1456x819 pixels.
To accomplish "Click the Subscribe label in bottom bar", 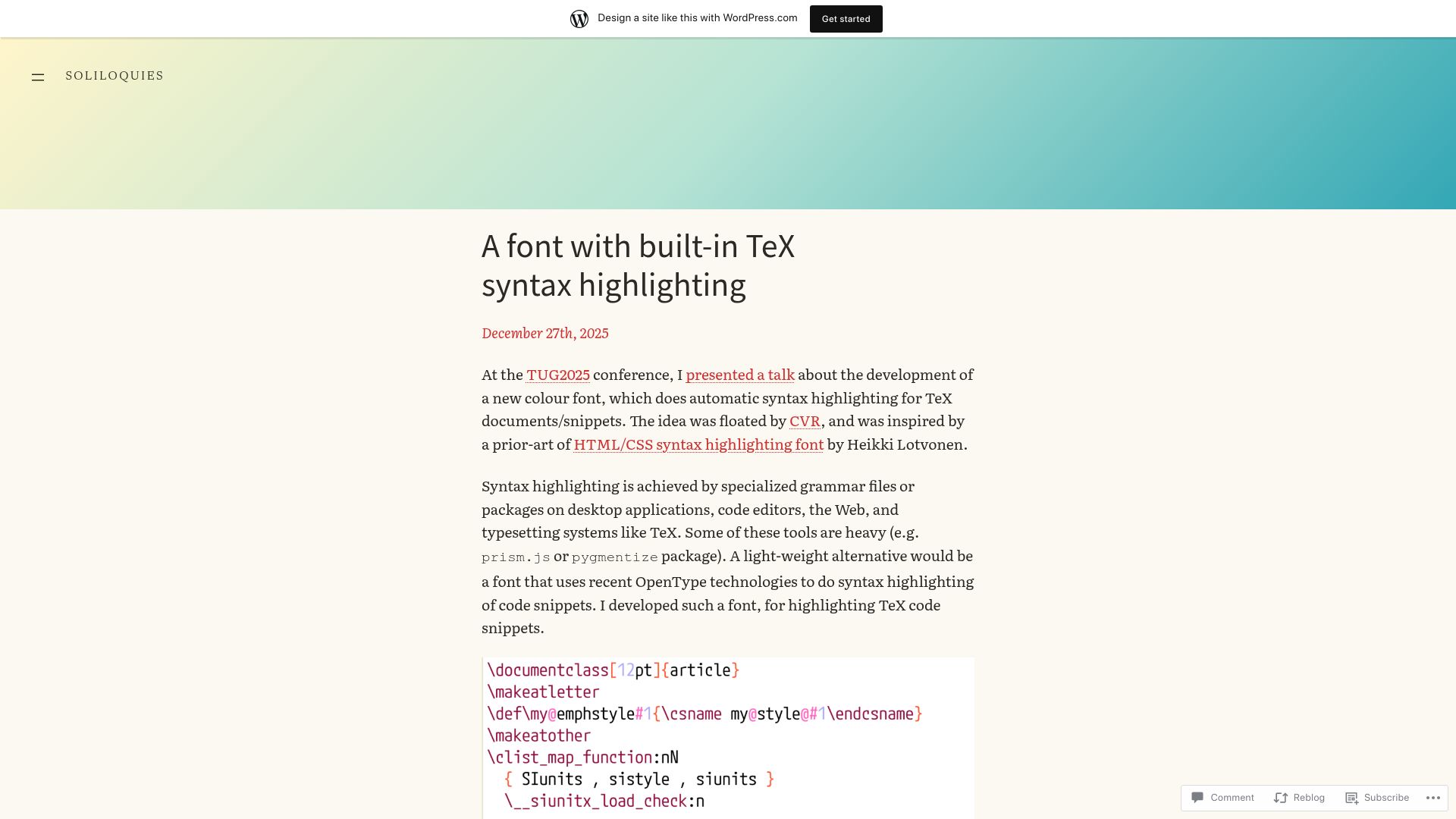I will coord(1386,798).
